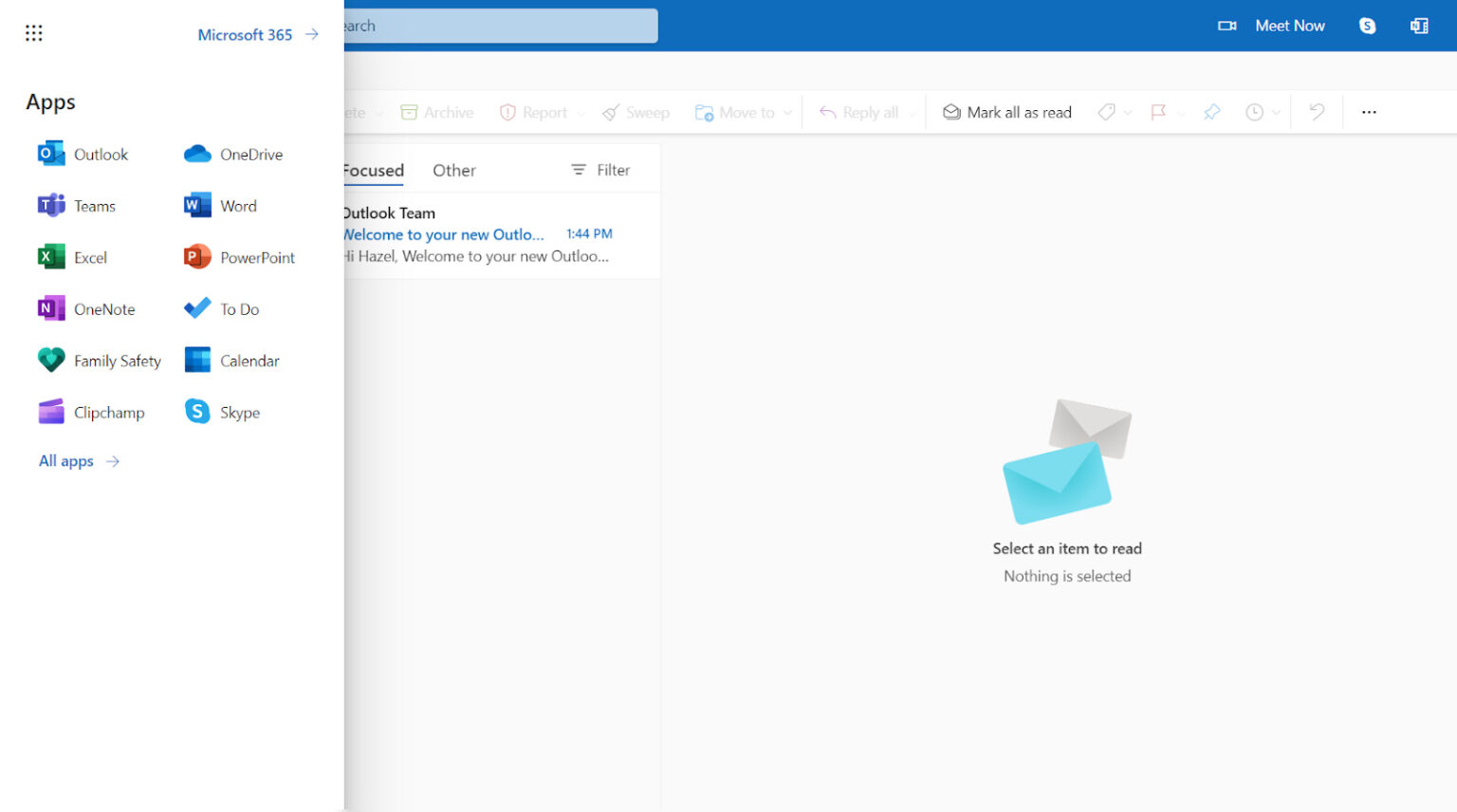1457x812 pixels.
Task: Open the All apps link
Action: coord(66,461)
